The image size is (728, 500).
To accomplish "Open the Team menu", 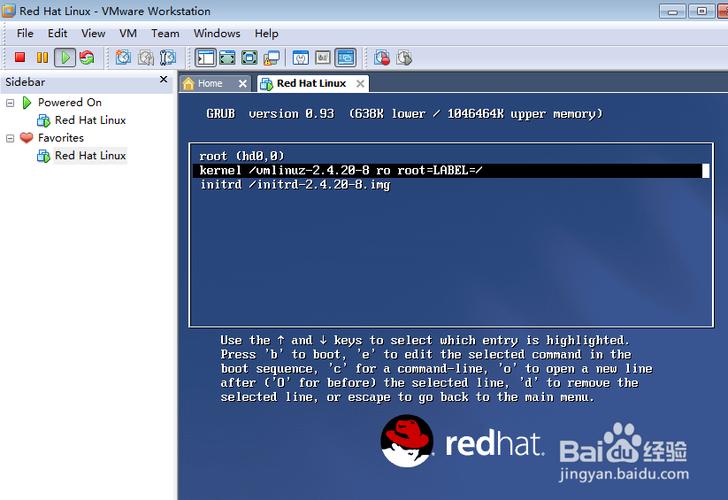I will 165,33.
